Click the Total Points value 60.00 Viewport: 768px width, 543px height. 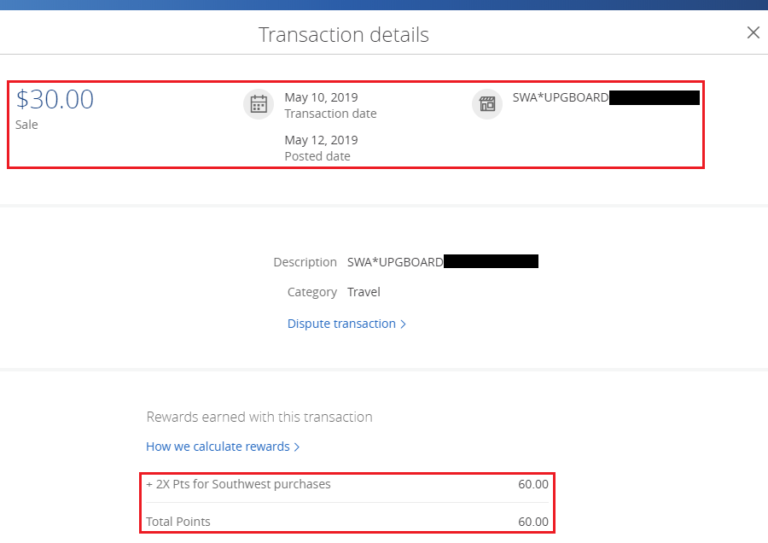pyautogui.click(x=533, y=521)
